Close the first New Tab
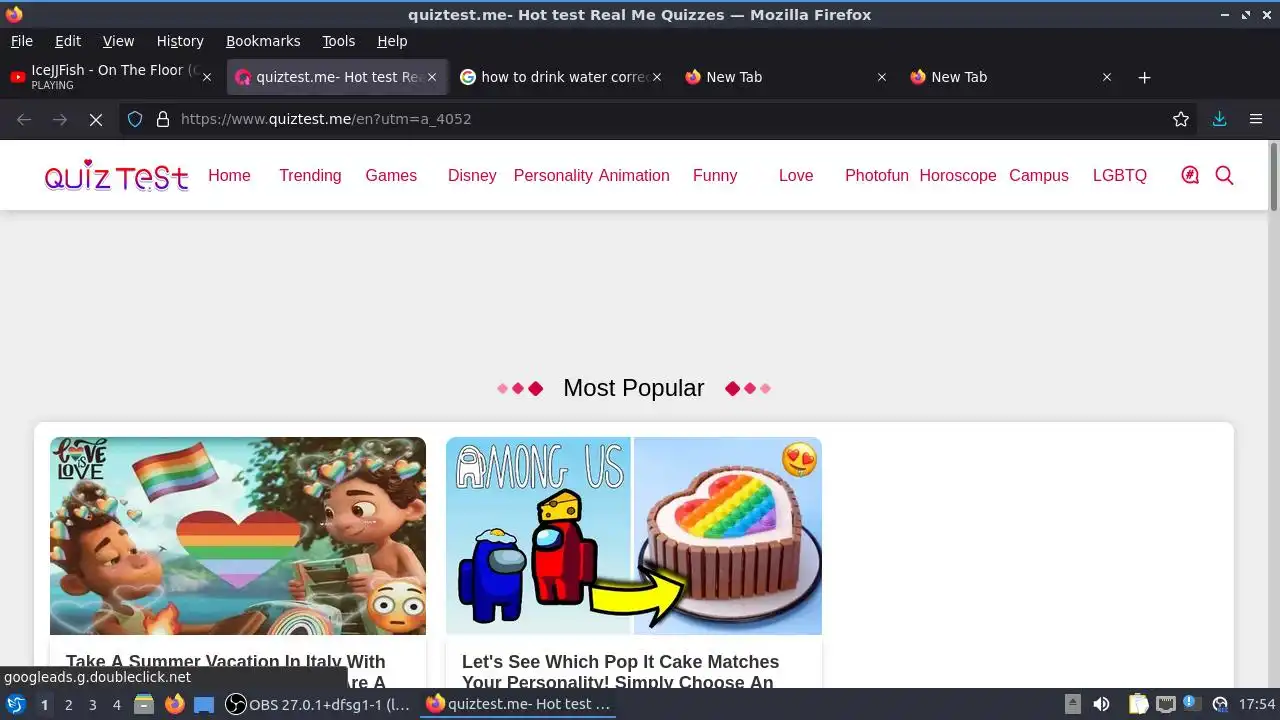Screen dimensions: 1280x720 [882, 77]
